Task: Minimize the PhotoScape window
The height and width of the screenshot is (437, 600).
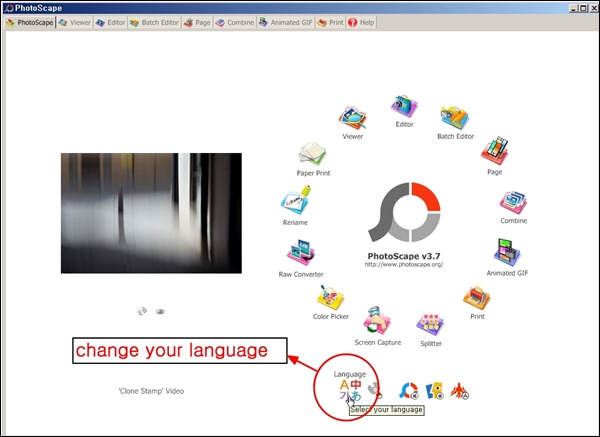Action: click(x=573, y=8)
